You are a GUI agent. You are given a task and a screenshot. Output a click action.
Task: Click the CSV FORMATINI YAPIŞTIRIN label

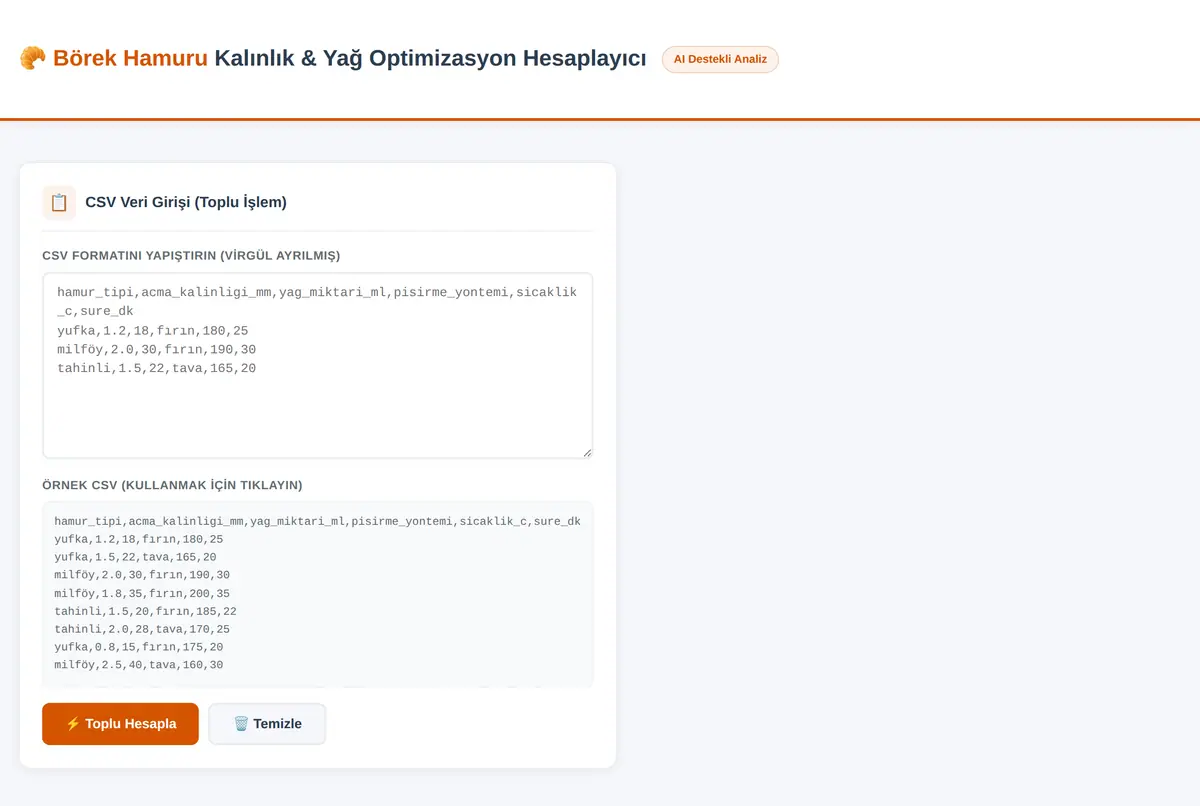191,256
